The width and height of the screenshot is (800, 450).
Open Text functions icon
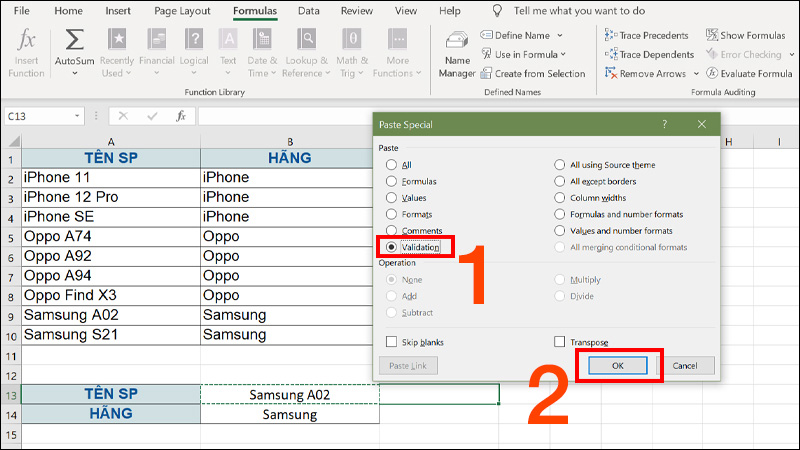[228, 39]
